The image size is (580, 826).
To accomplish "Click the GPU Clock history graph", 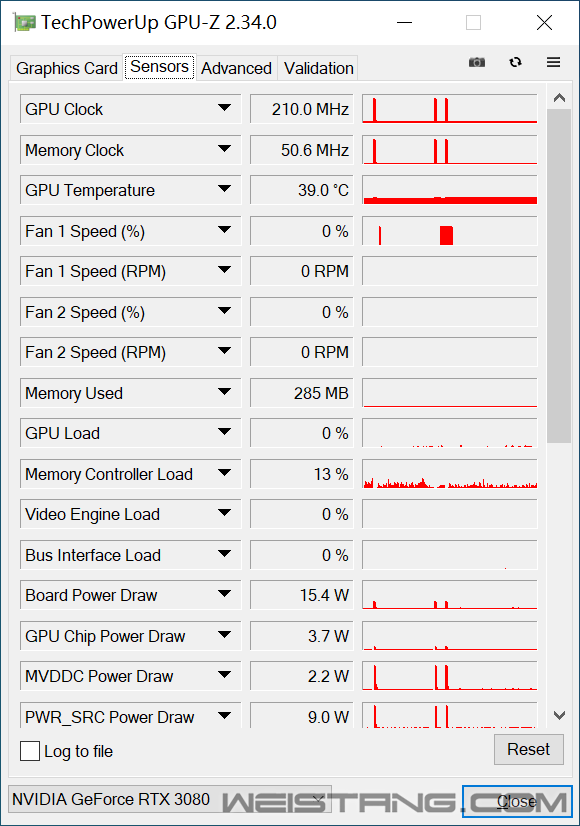I will [x=449, y=109].
